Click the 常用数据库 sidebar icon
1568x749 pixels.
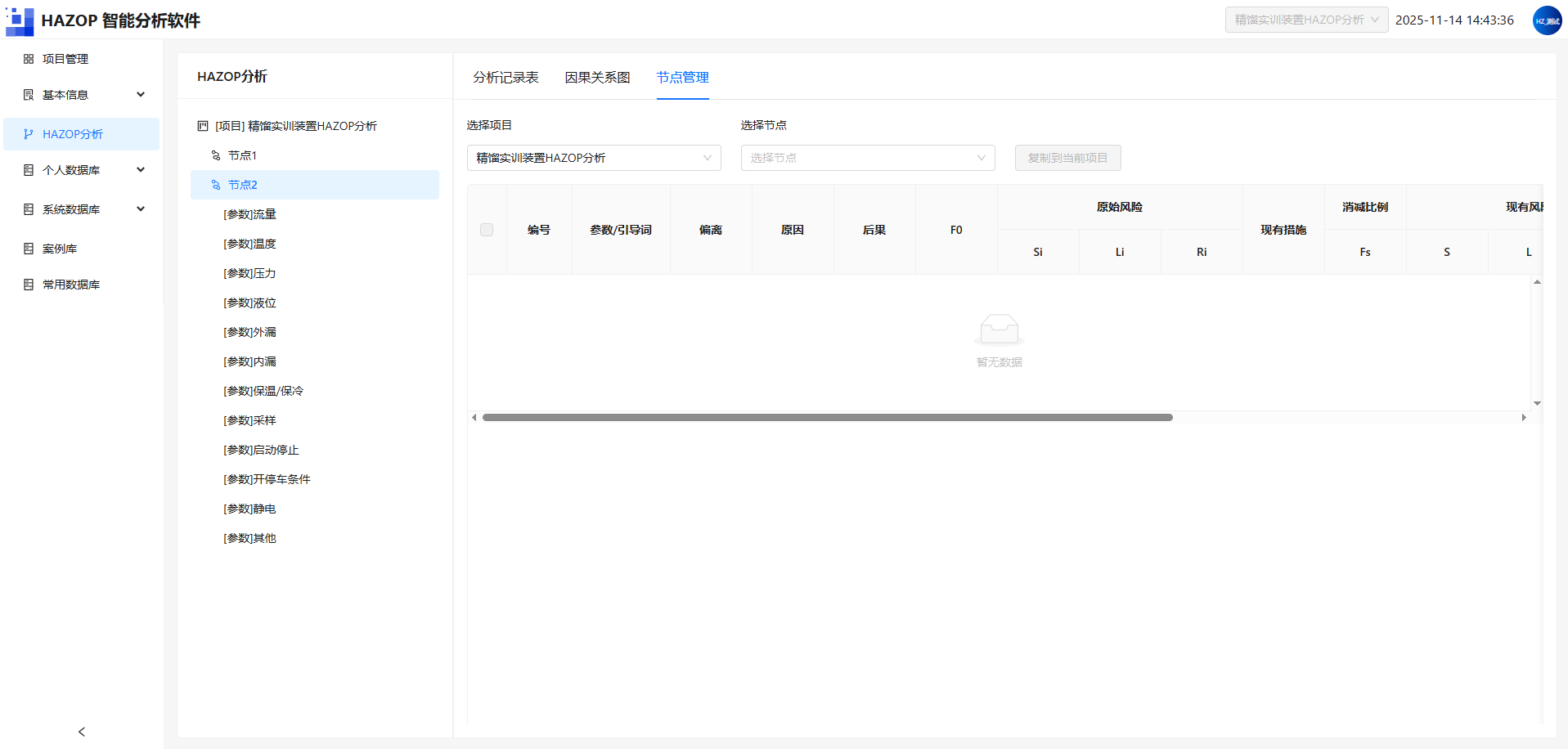29,285
